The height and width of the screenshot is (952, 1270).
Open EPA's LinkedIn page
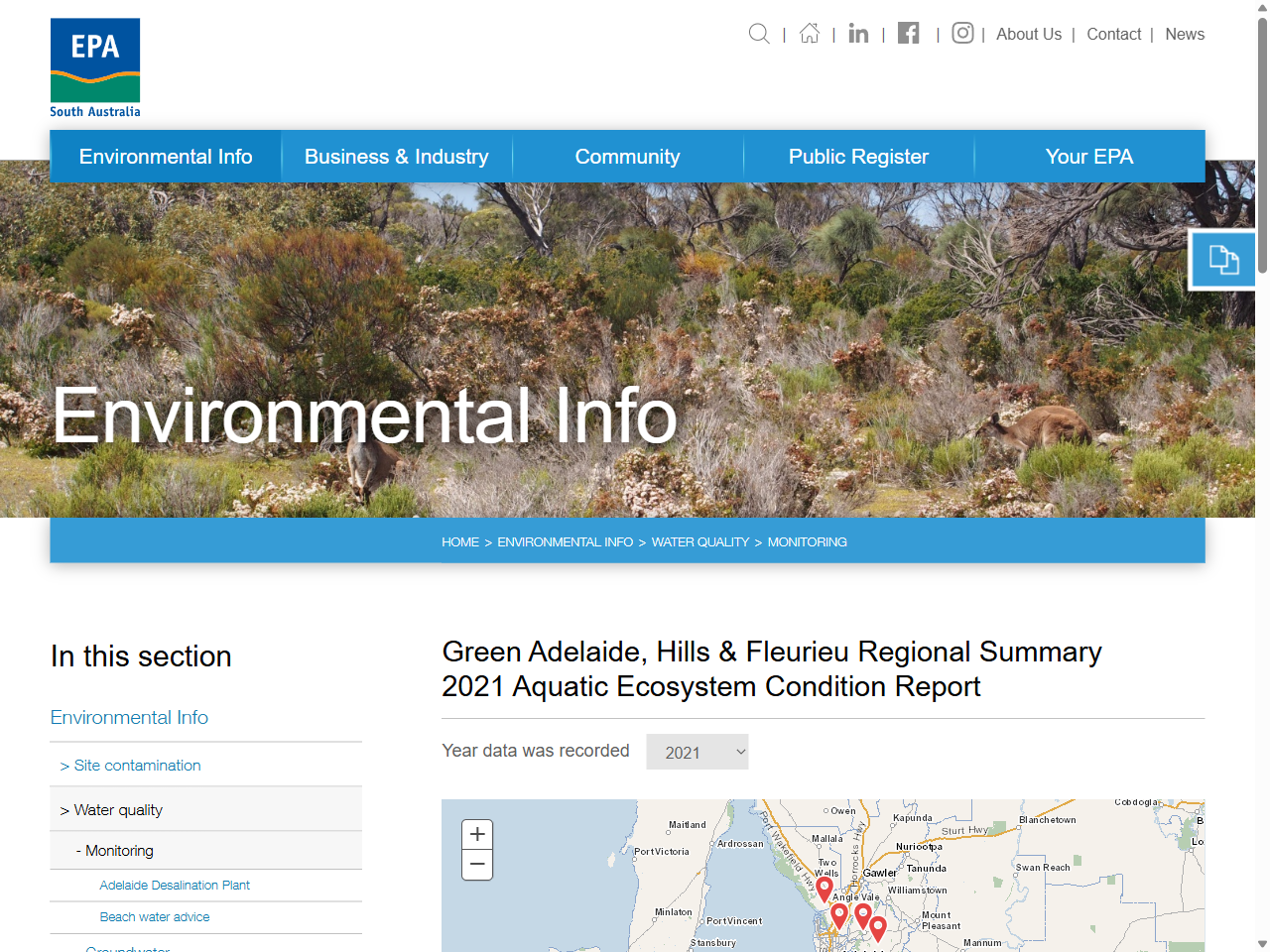pos(857,33)
